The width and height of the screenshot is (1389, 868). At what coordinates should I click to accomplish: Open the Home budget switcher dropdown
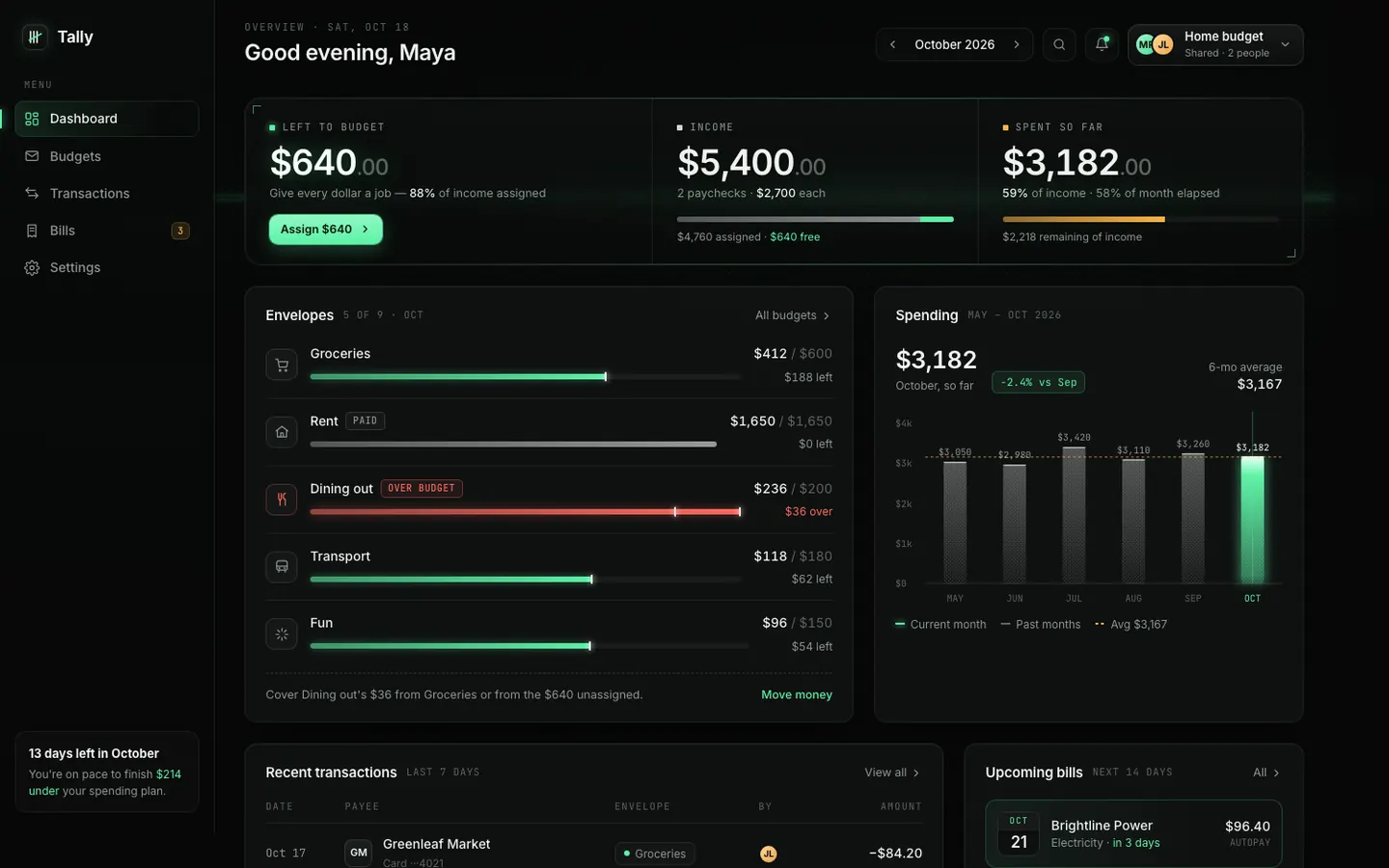1215,44
